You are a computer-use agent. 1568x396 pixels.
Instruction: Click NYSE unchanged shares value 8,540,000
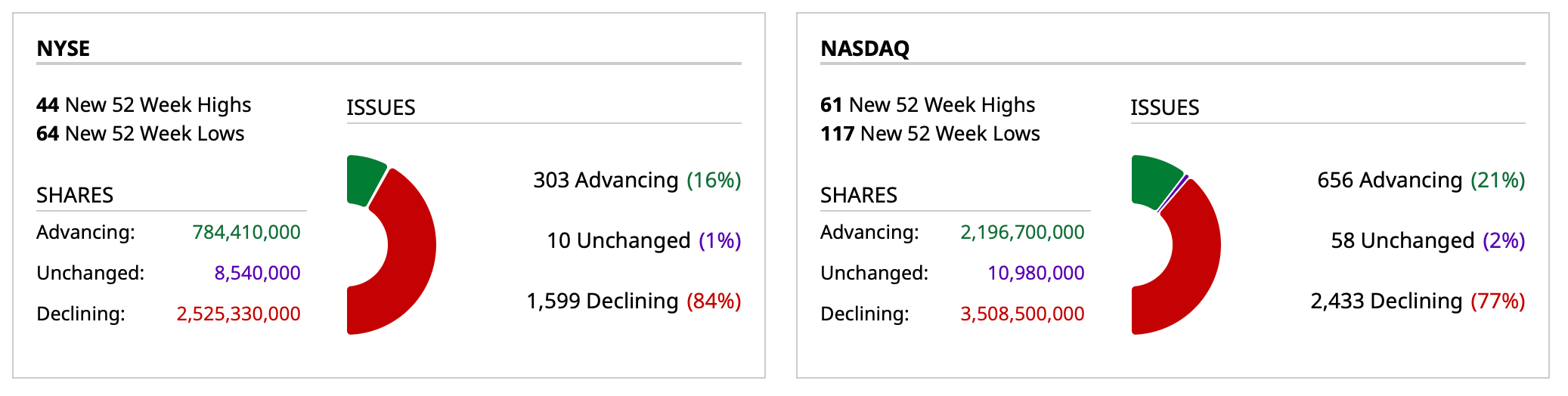click(x=257, y=273)
